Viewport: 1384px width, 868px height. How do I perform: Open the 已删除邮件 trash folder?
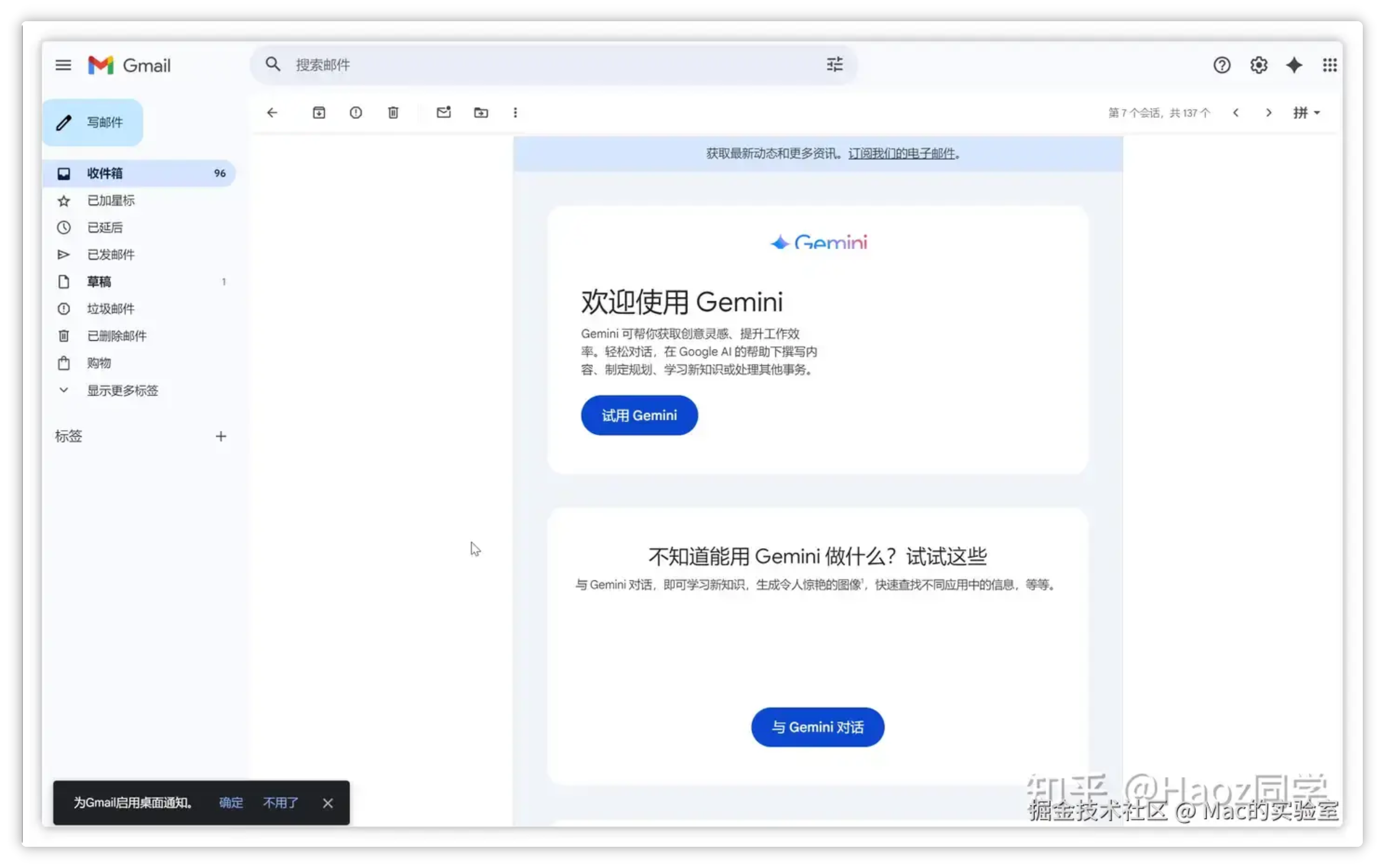pos(139,336)
